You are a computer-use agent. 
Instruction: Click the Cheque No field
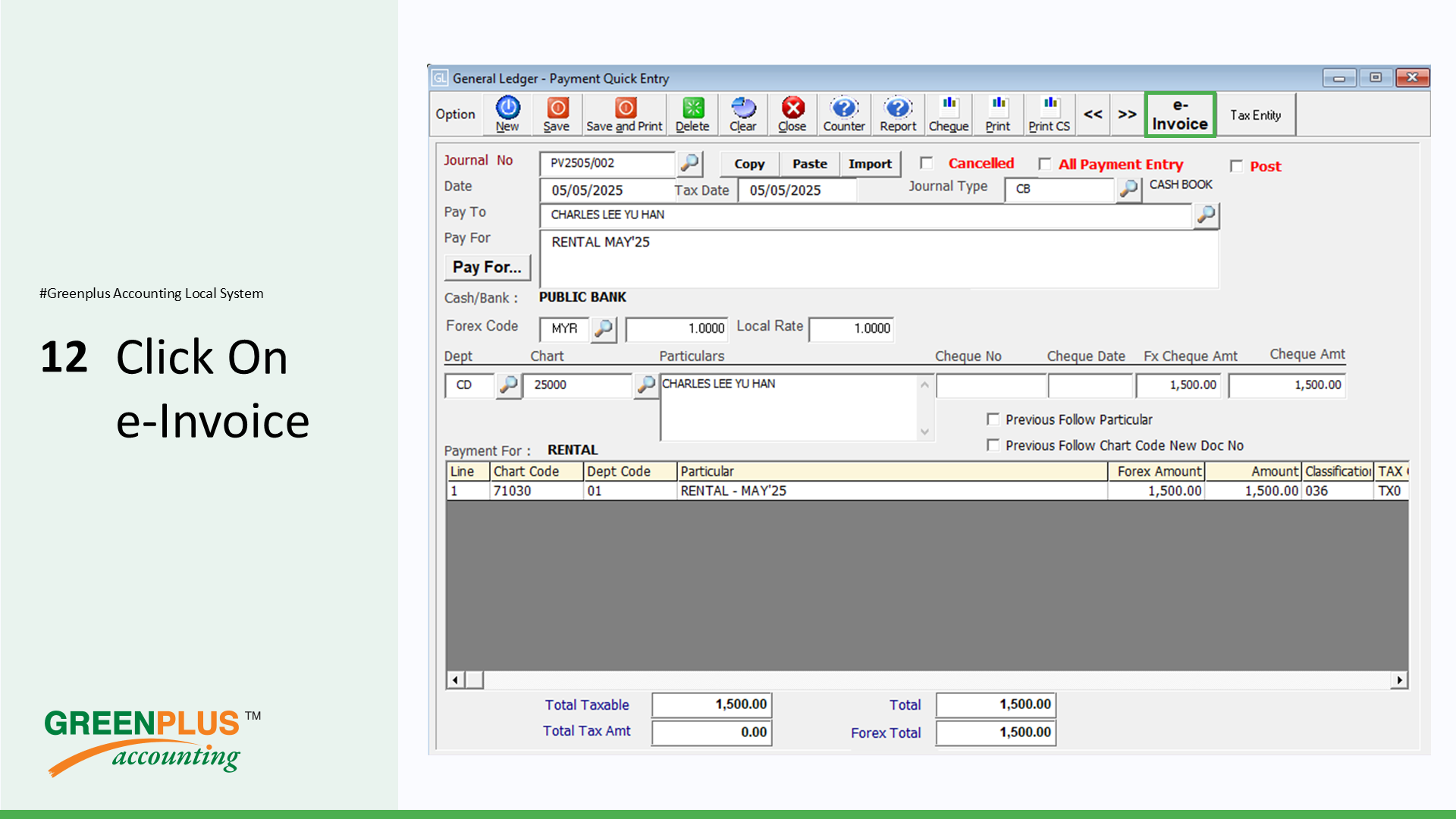pyautogui.click(x=990, y=385)
